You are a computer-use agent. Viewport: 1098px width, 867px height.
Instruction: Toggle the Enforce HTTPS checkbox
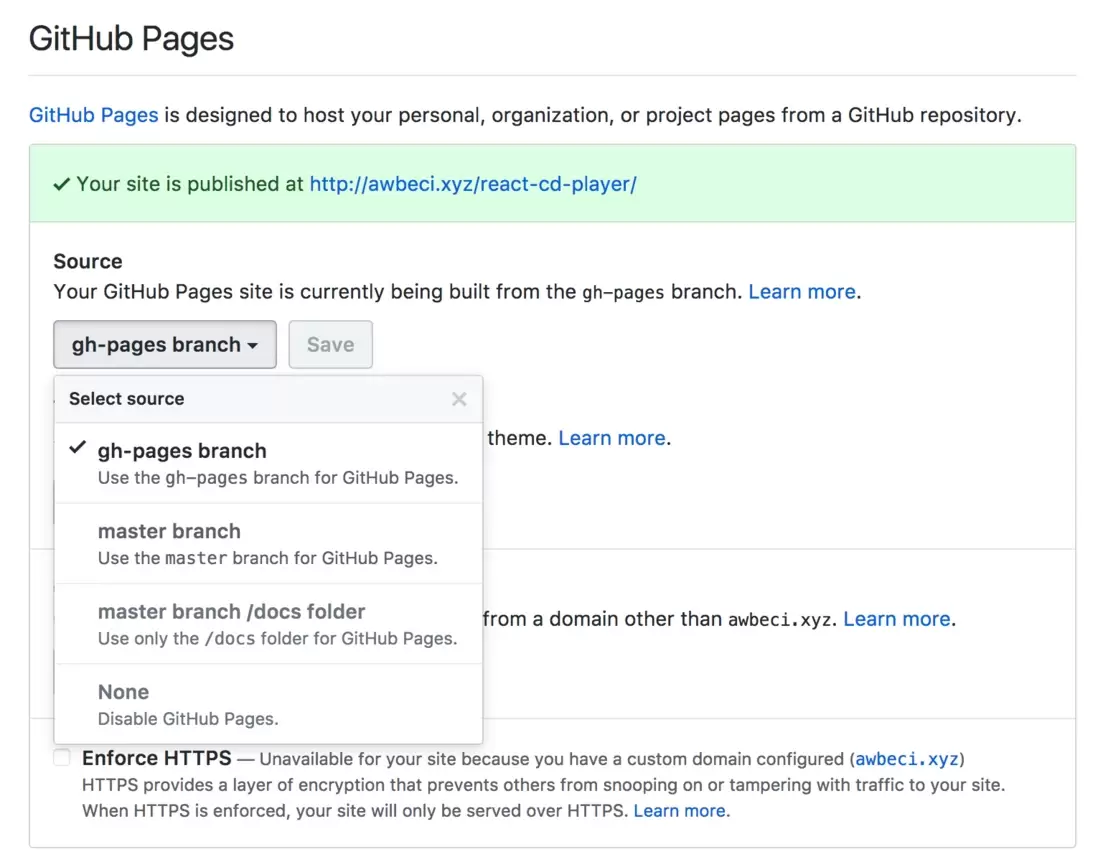[62, 758]
